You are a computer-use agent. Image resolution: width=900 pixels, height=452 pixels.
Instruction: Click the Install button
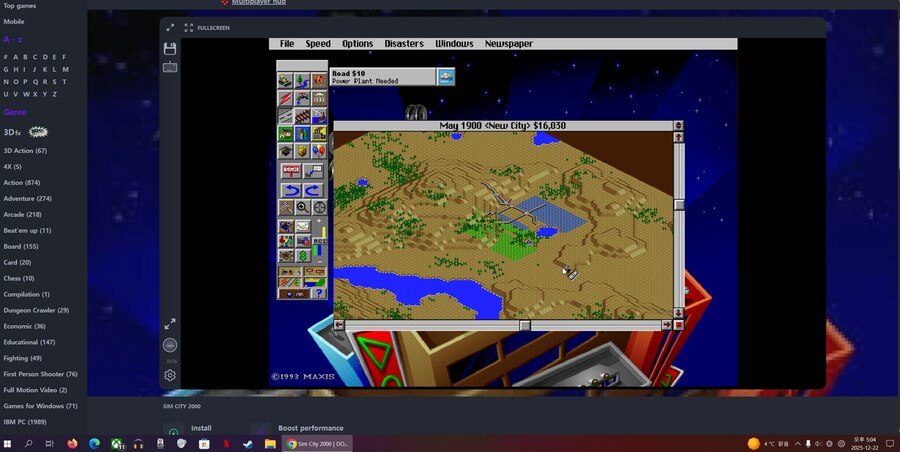click(x=201, y=428)
